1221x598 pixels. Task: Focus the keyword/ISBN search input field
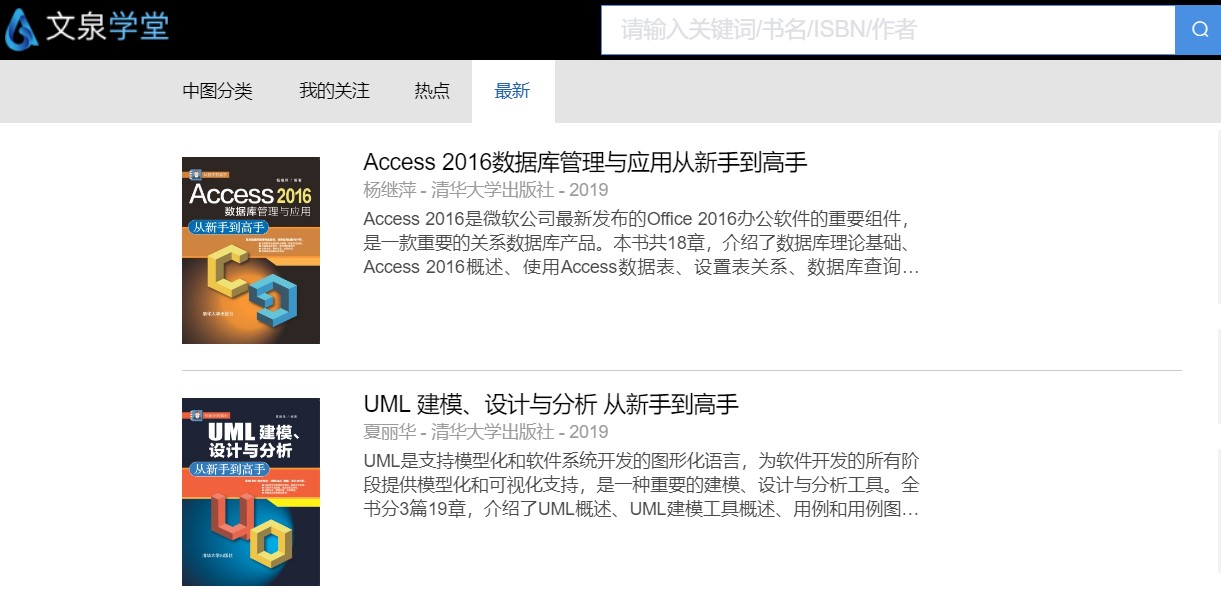point(888,30)
